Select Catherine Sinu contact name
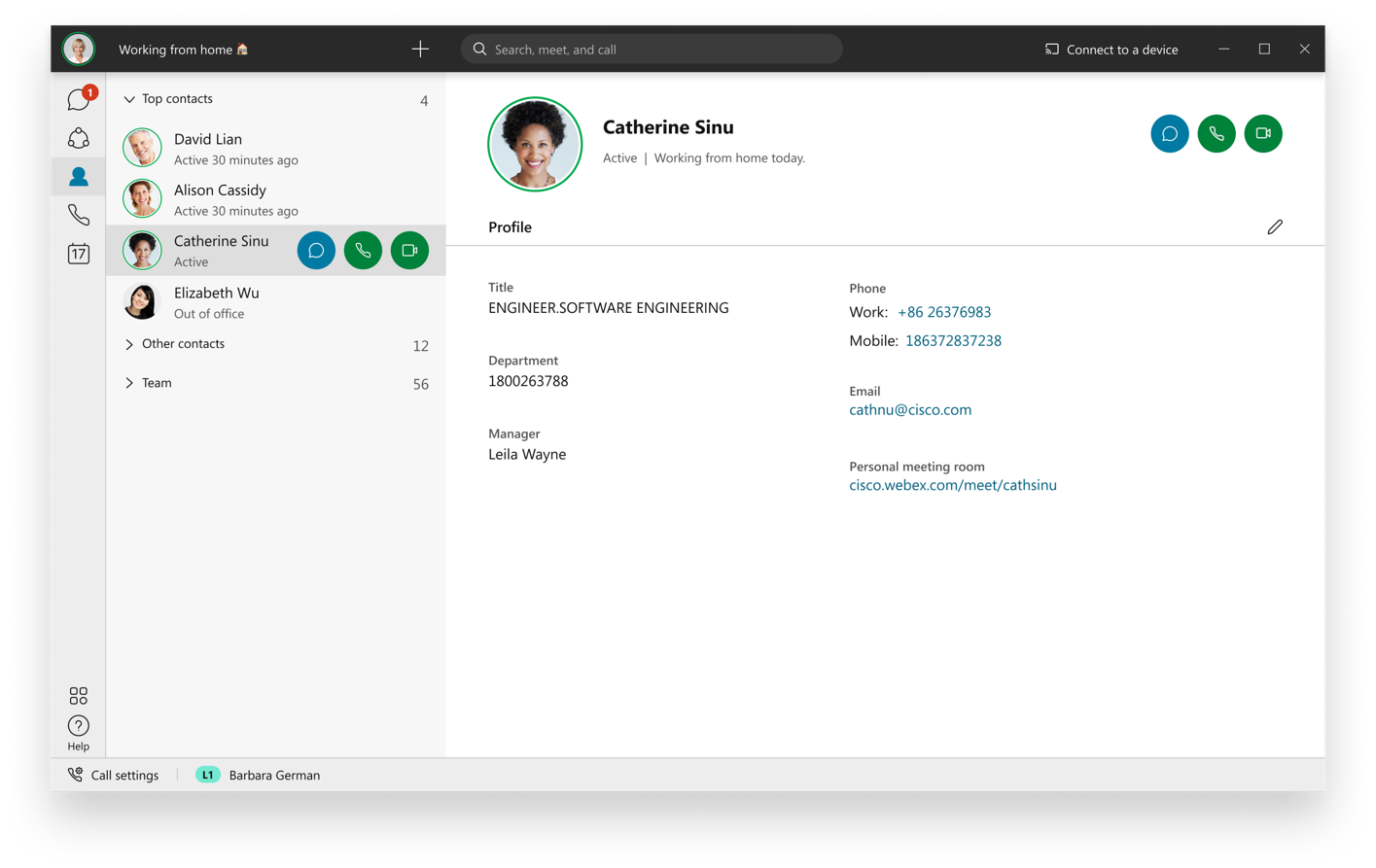This screenshot has width=1376, height=868. 222,241
